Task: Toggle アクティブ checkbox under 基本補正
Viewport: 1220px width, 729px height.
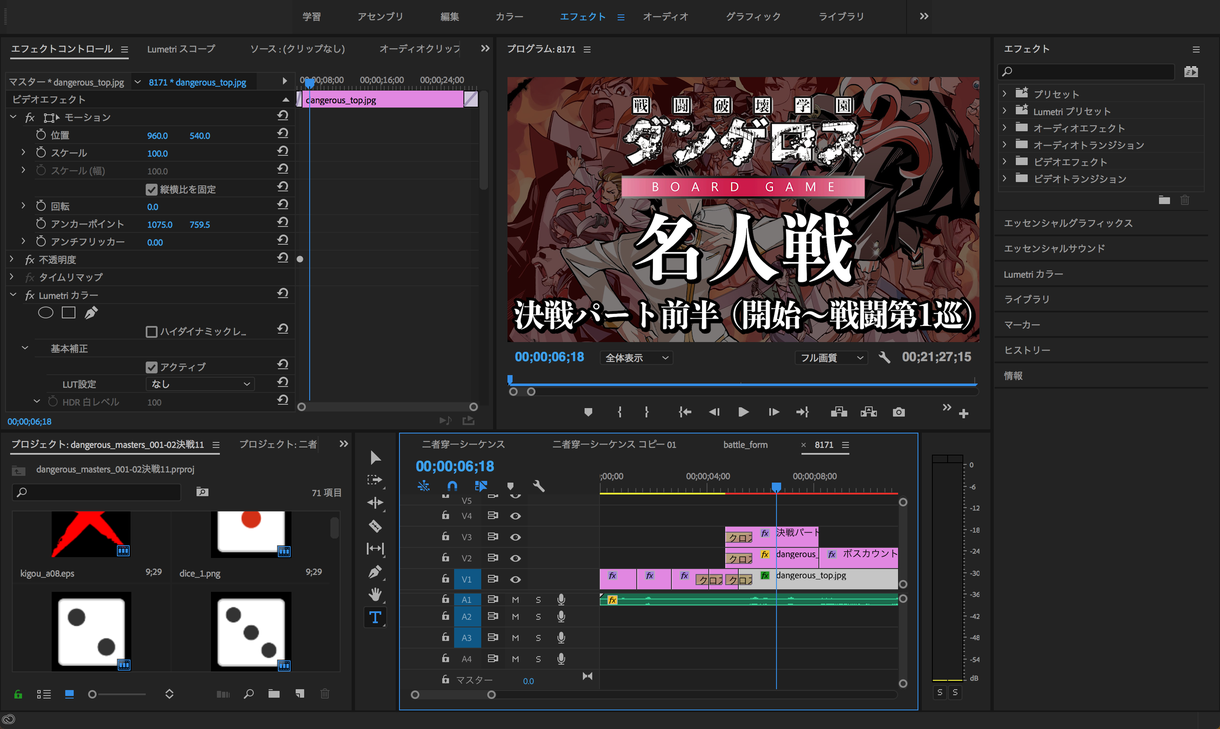Action: point(152,367)
